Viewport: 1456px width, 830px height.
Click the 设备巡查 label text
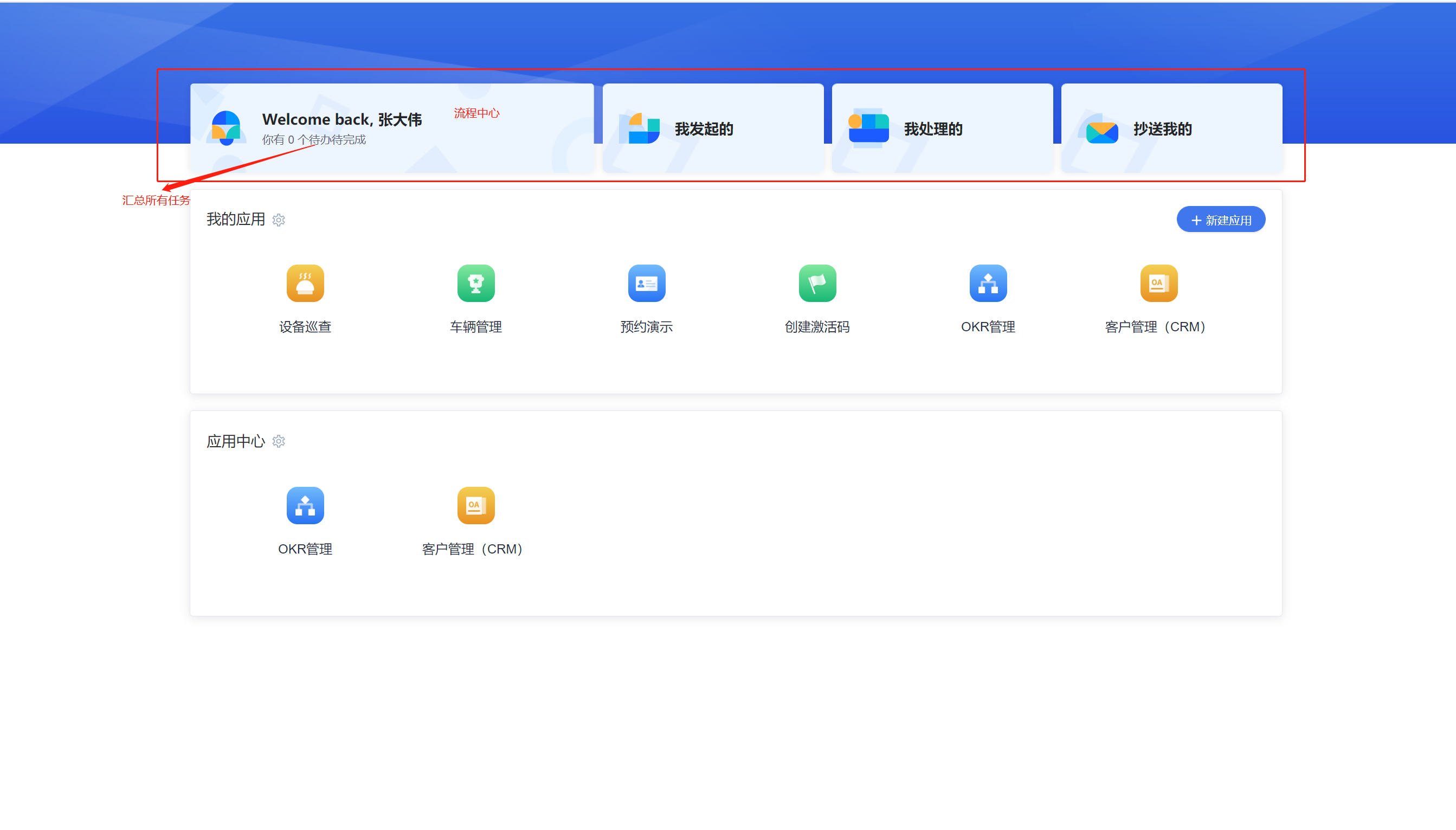pyautogui.click(x=305, y=327)
